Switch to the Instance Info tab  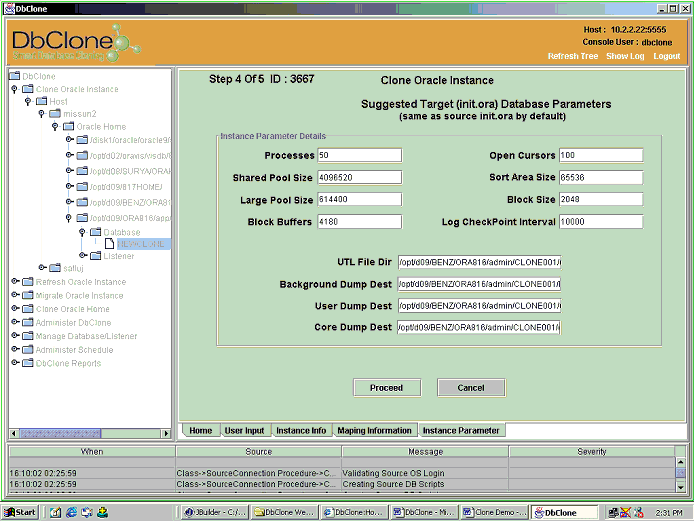point(301,430)
